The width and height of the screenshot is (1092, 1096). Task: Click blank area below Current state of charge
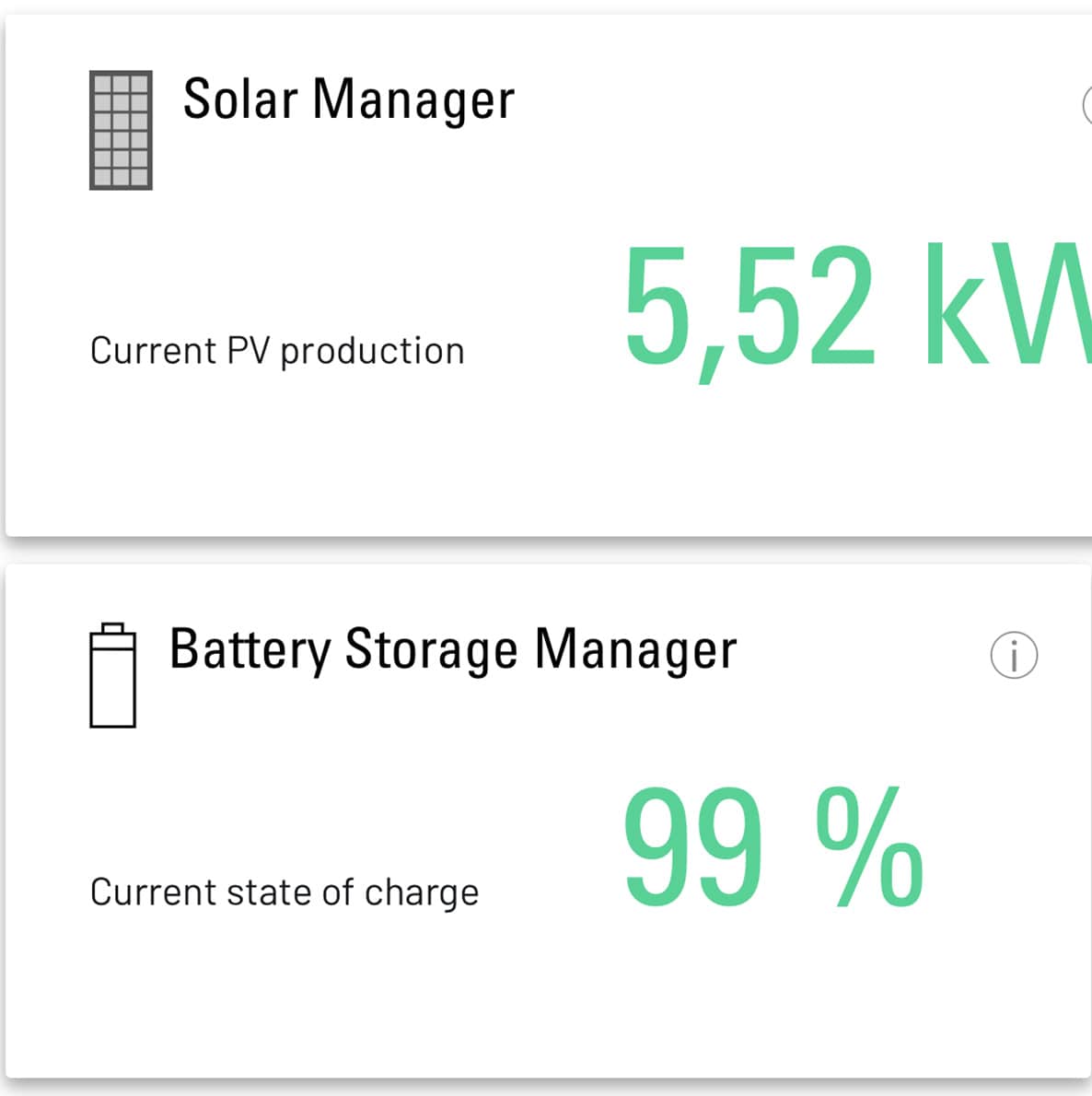[276, 995]
